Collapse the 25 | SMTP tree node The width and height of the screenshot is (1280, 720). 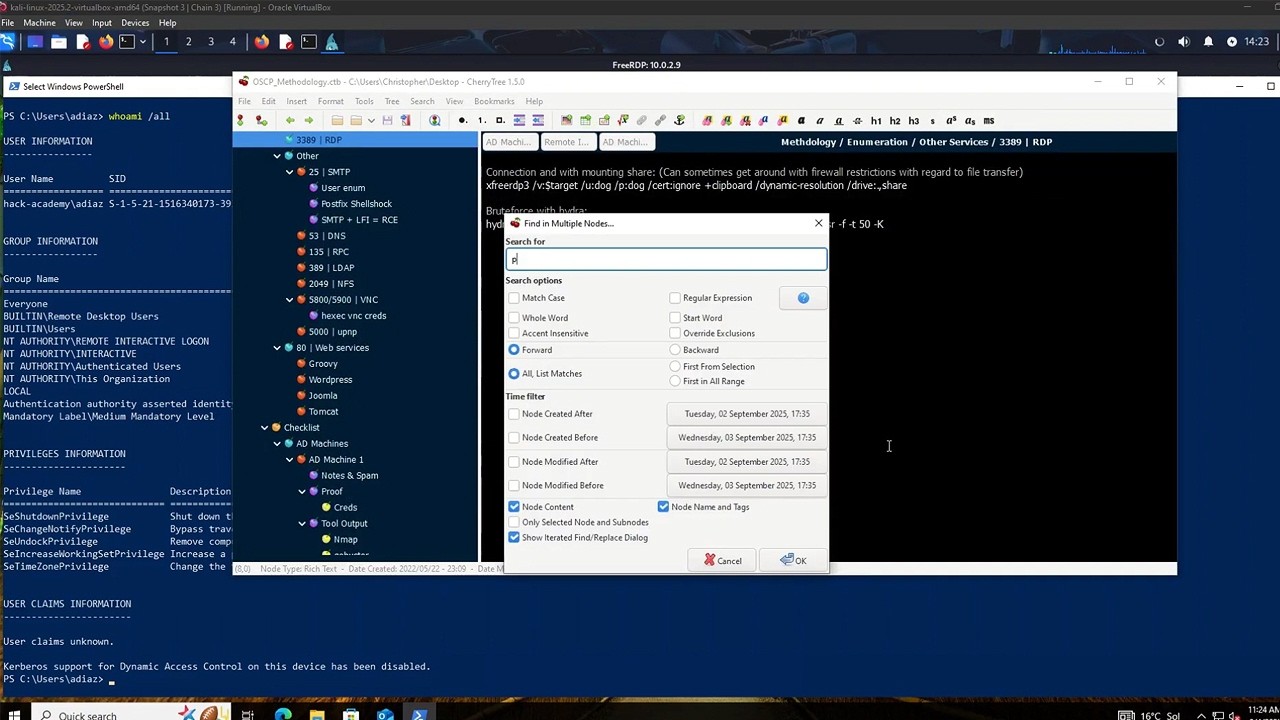click(x=290, y=172)
